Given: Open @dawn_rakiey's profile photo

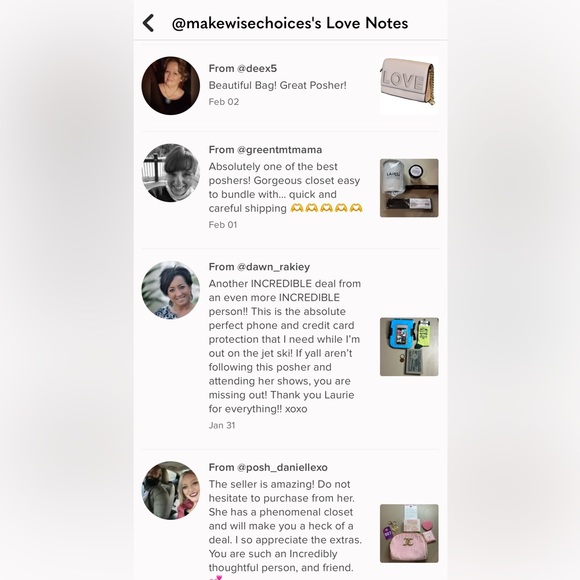Looking at the screenshot, I should tap(171, 290).
